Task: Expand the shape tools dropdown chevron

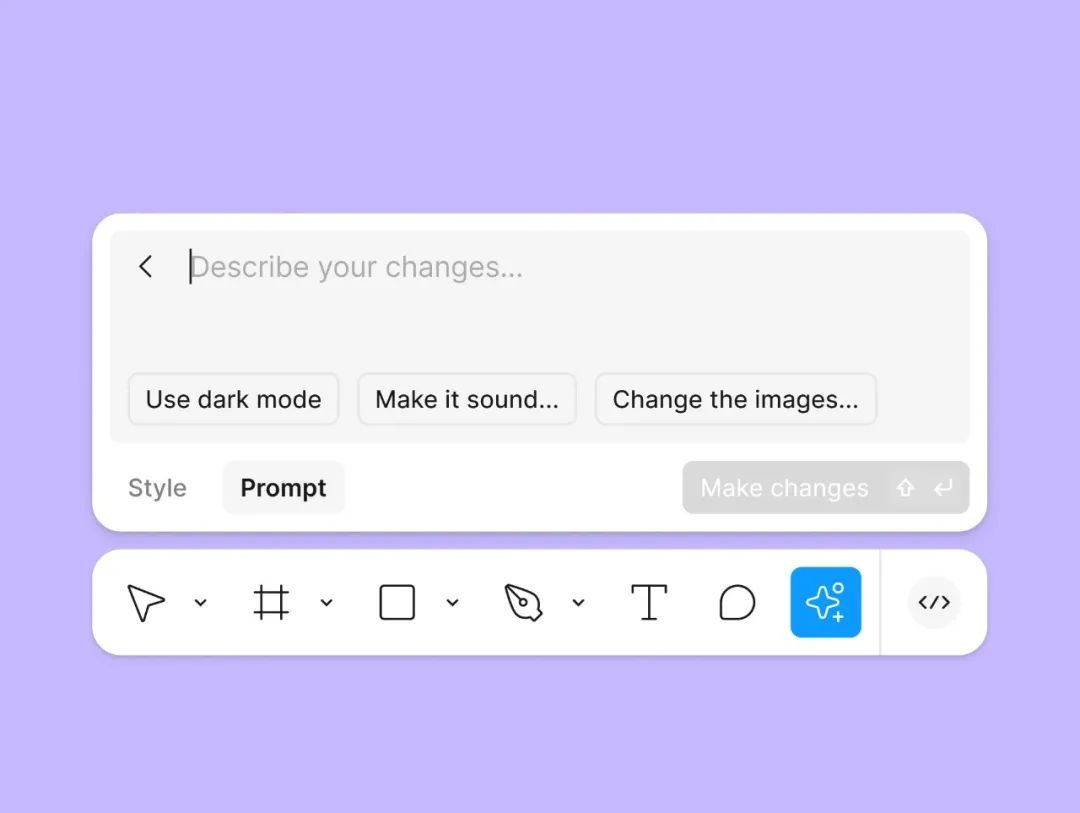Action: pyautogui.click(x=453, y=602)
